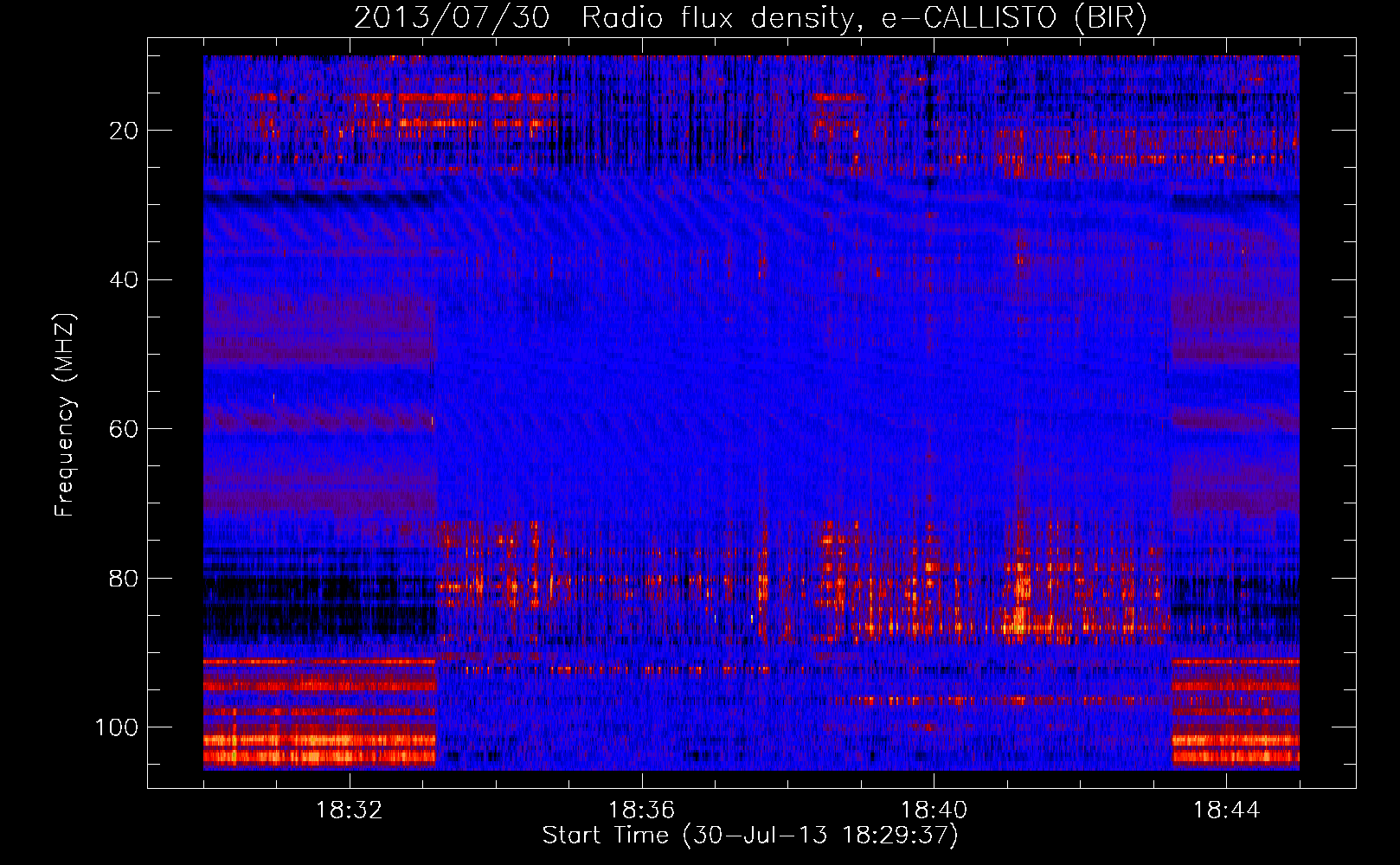This screenshot has width=1400, height=865.
Task: Click the 18:32 time axis label
Action: 349,811
